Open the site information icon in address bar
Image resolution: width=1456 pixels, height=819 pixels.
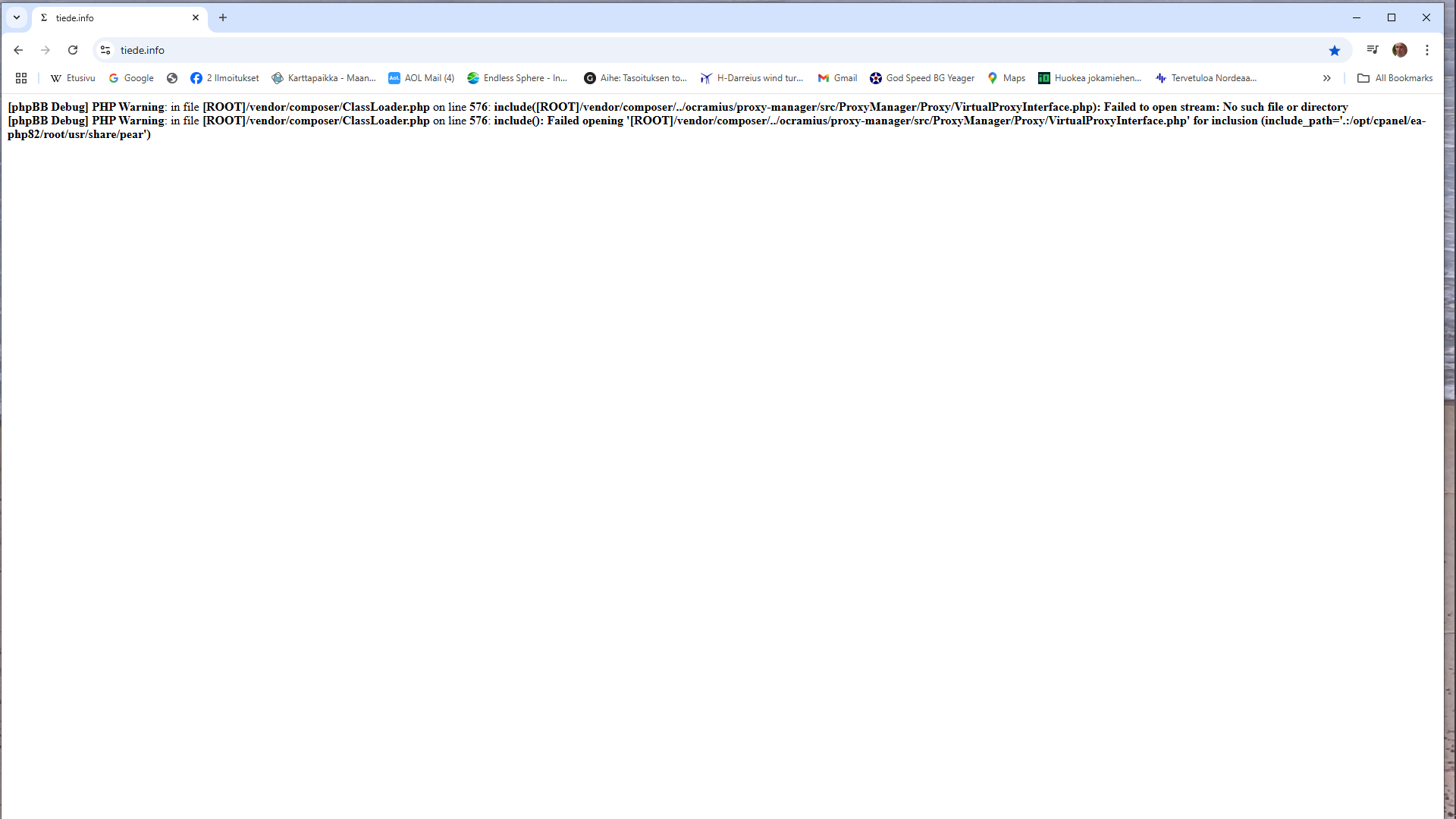[105, 50]
